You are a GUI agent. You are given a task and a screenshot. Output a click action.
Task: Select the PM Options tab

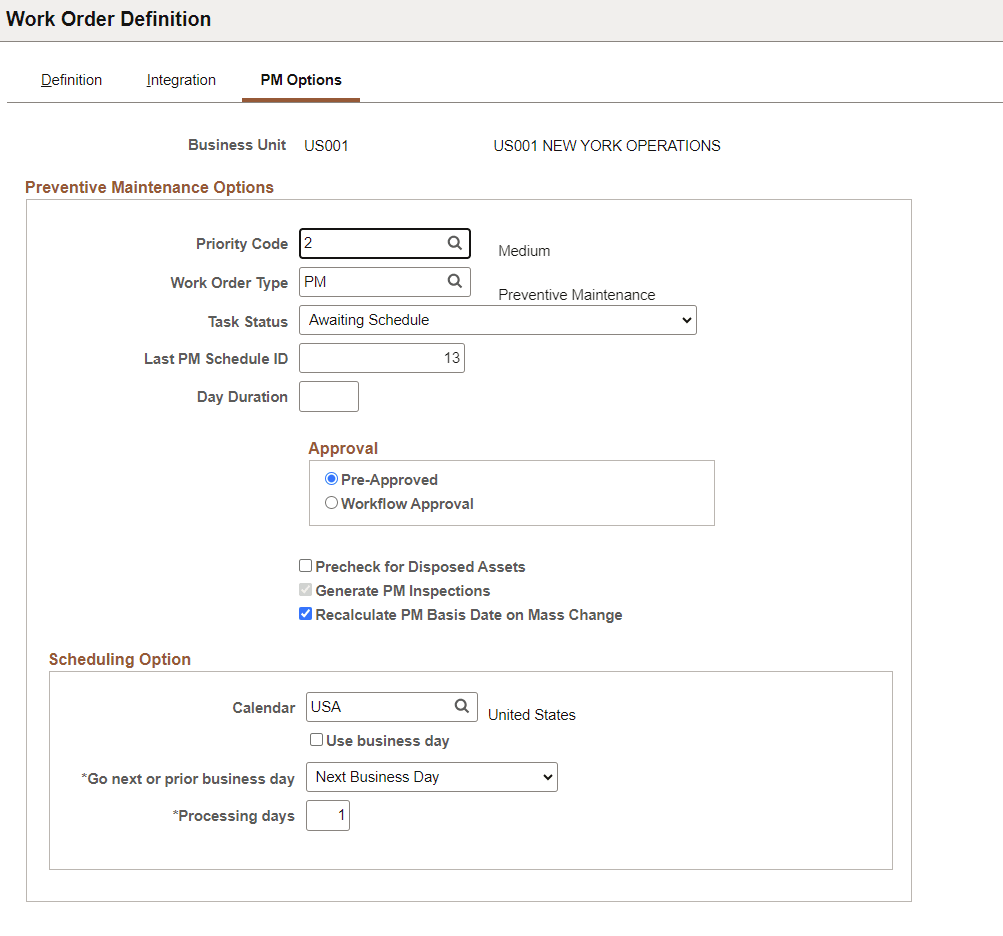(300, 80)
